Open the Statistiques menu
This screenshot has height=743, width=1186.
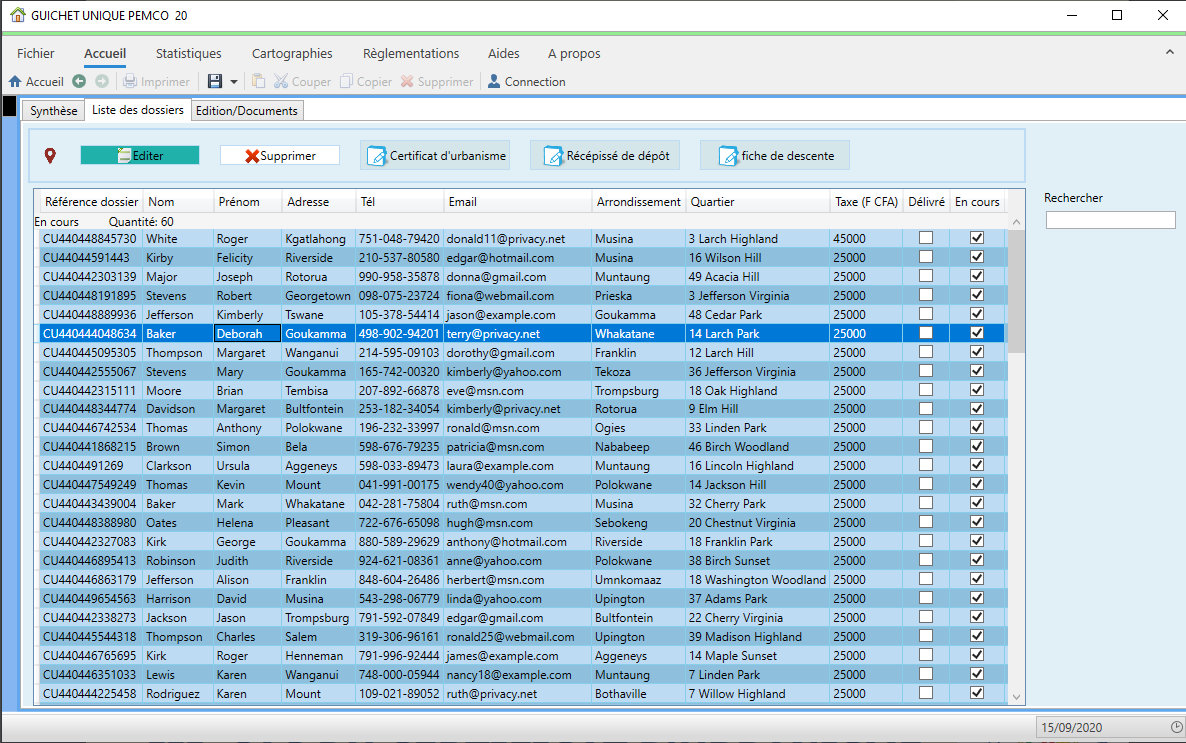point(188,54)
